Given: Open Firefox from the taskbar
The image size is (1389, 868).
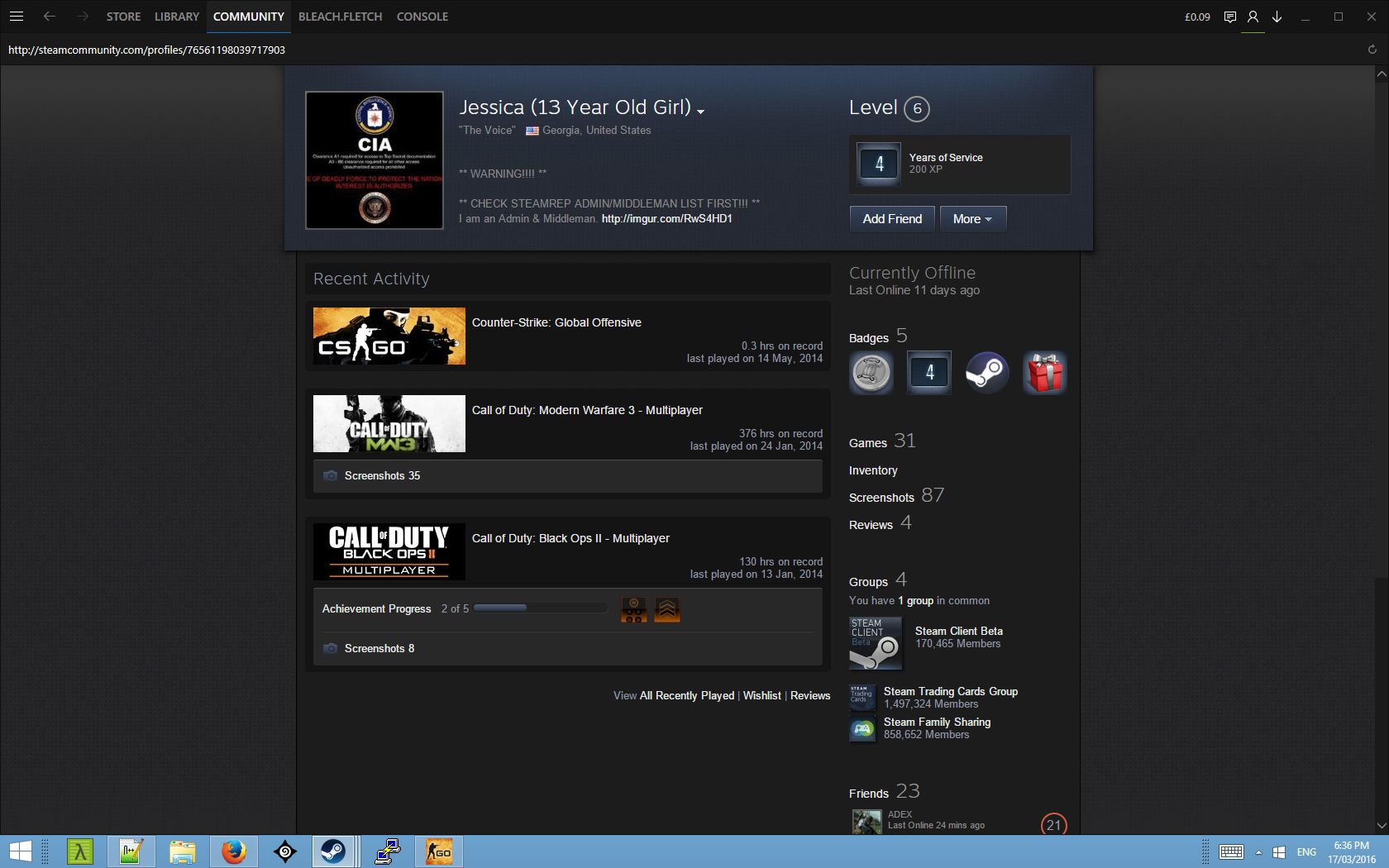Looking at the screenshot, I should click(233, 851).
